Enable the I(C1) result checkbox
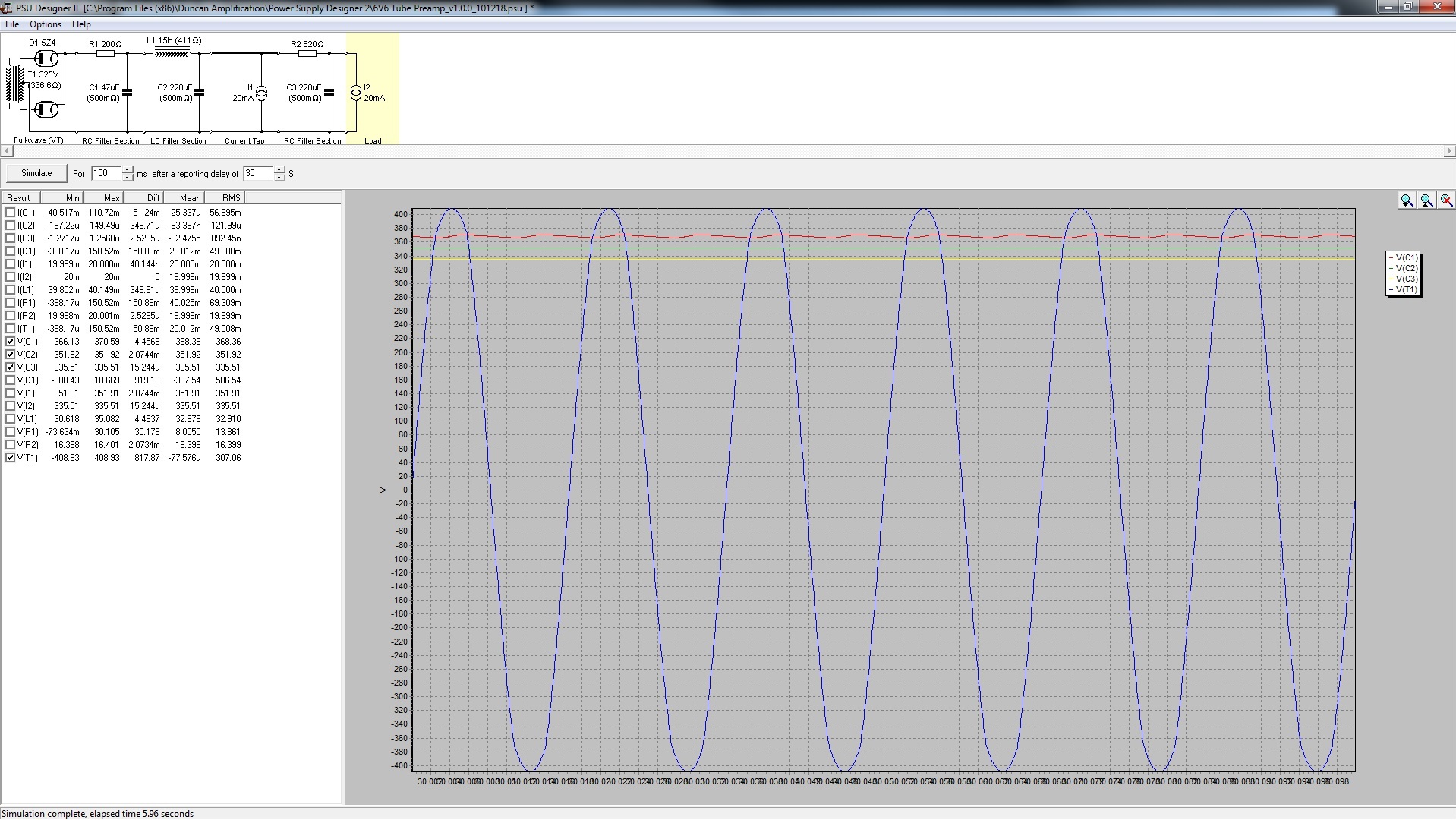 coord(11,213)
